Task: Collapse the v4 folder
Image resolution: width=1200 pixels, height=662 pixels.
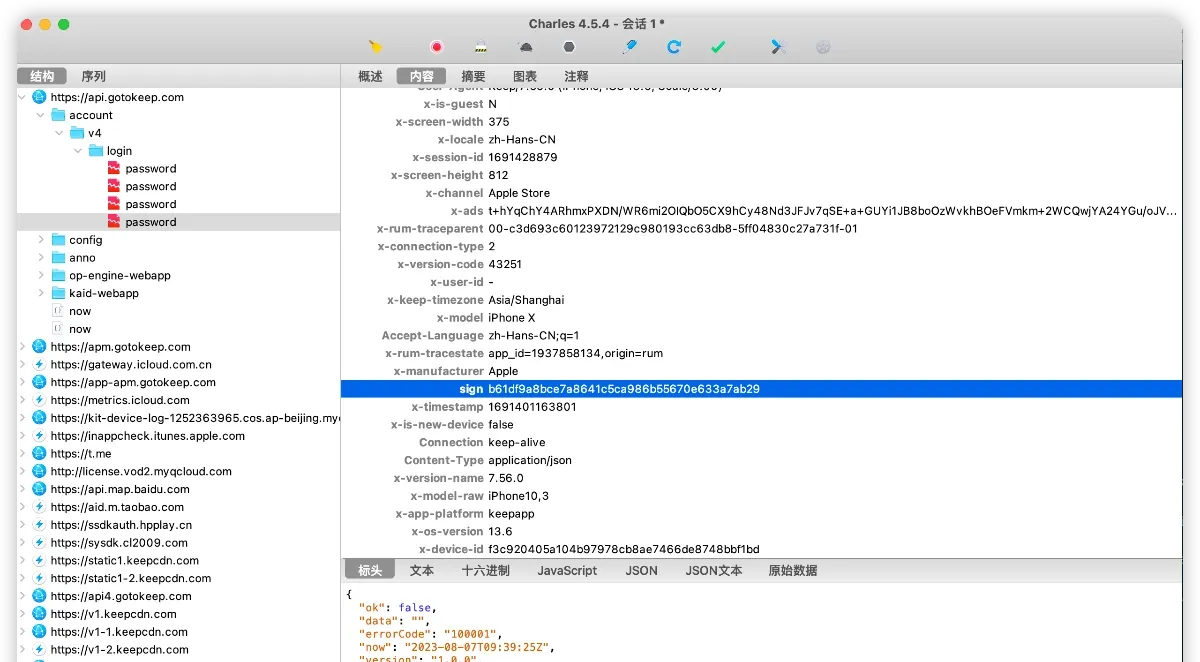Action: click(x=59, y=133)
